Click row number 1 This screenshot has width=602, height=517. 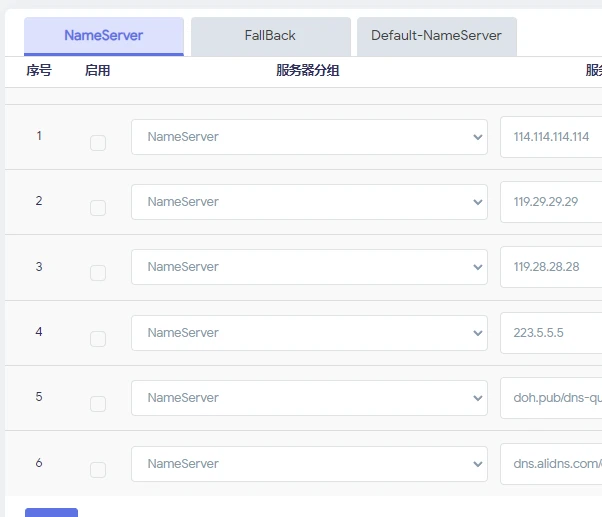tap(39, 135)
